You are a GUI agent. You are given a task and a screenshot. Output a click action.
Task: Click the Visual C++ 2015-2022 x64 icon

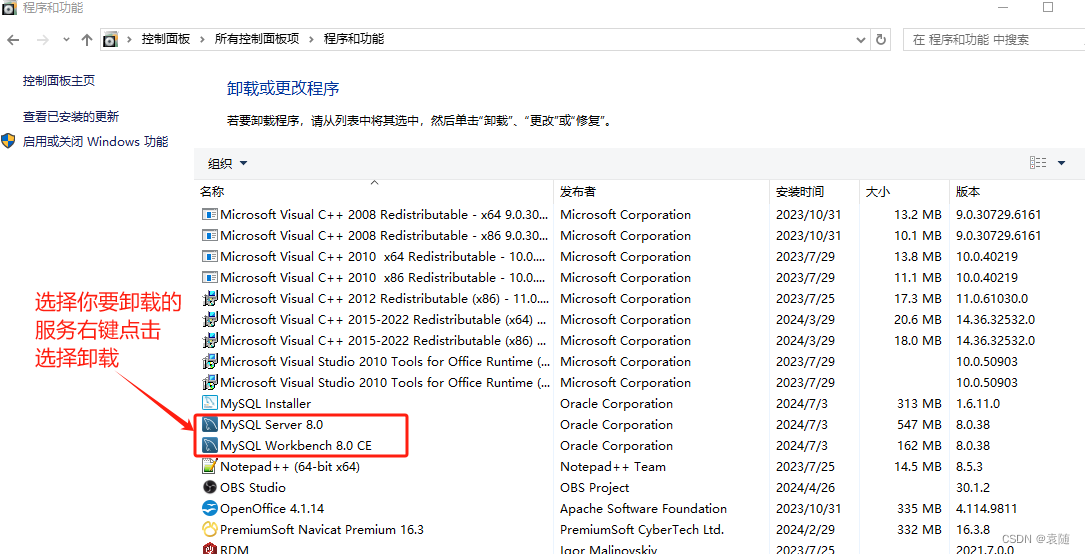210,320
